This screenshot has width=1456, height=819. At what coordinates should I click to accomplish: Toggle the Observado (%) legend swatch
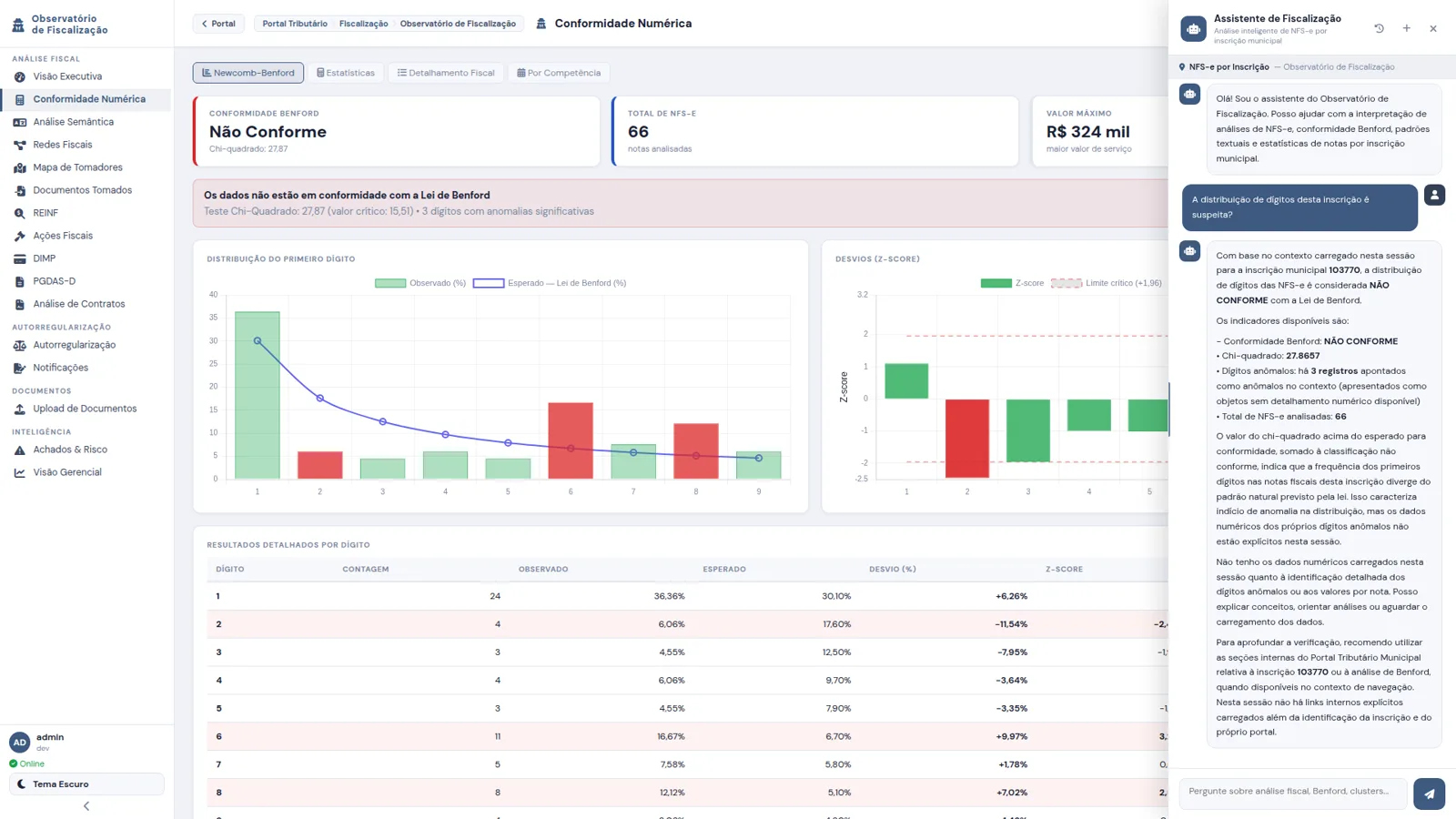tap(390, 283)
